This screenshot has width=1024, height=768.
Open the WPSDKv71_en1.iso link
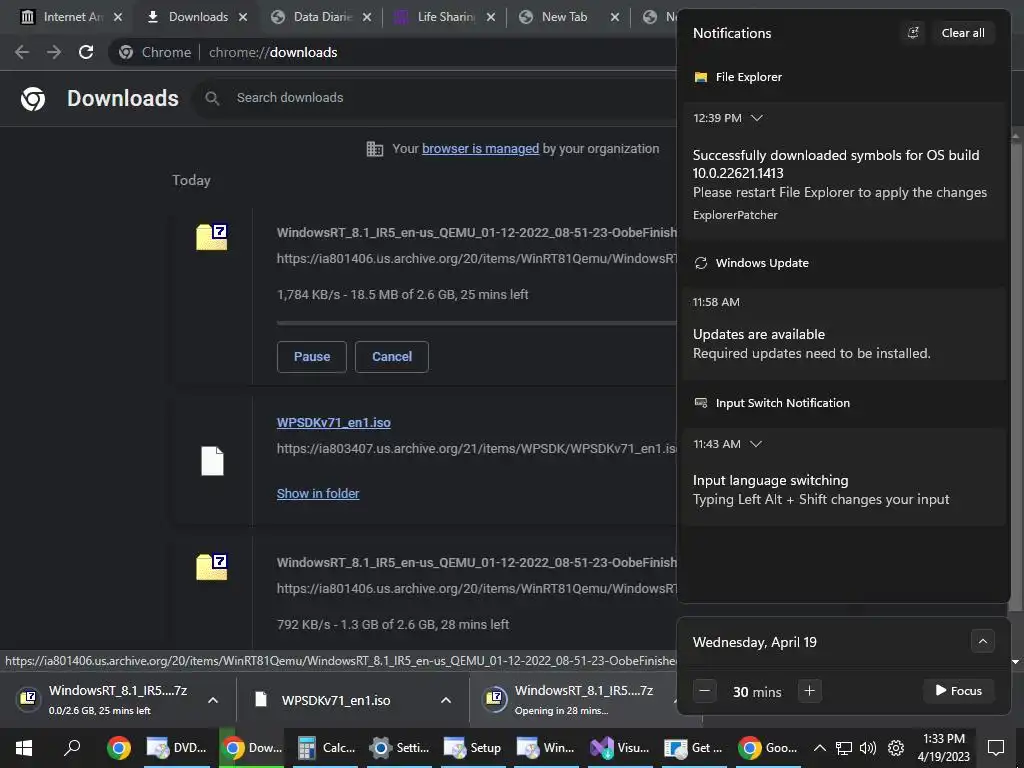pos(334,423)
